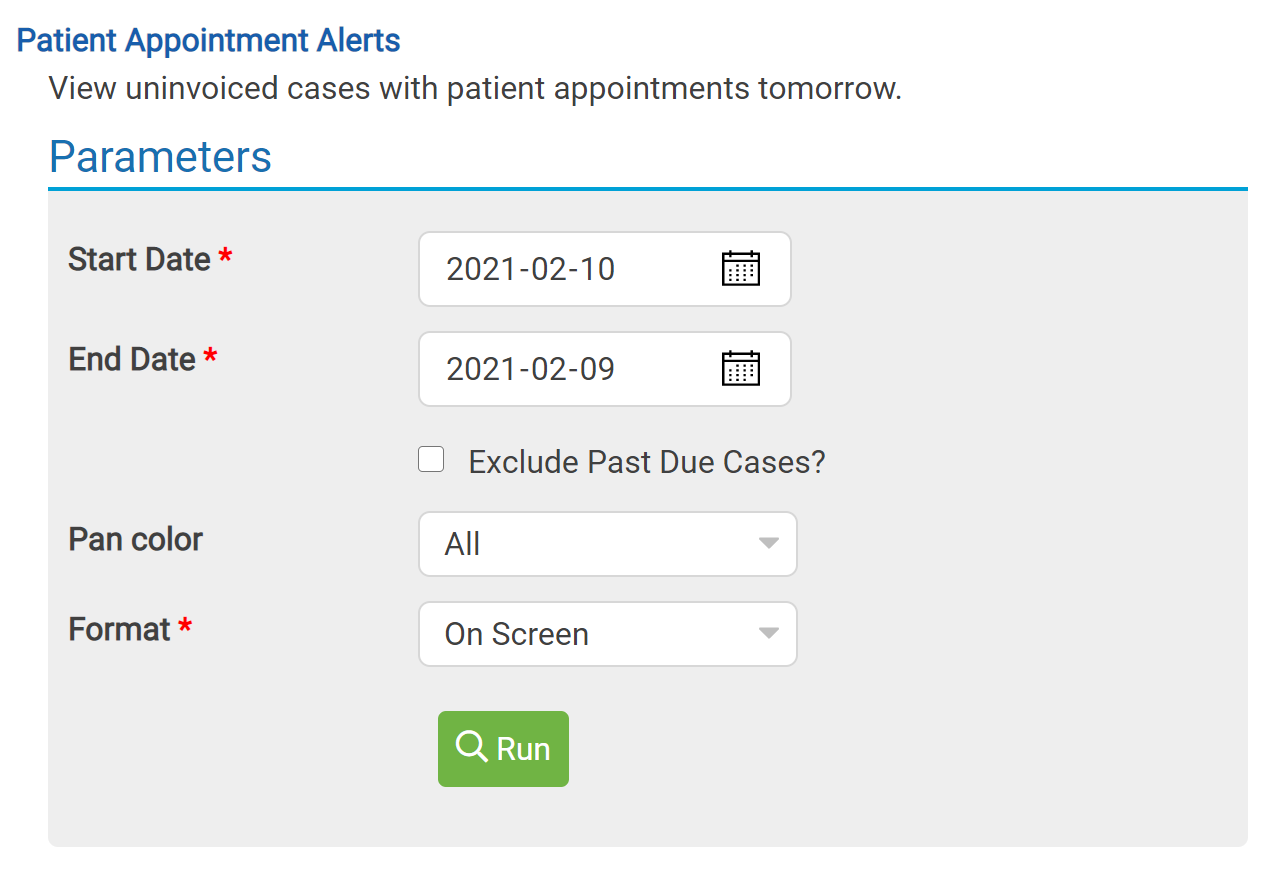Click the Format dropdown arrow

[768, 633]
